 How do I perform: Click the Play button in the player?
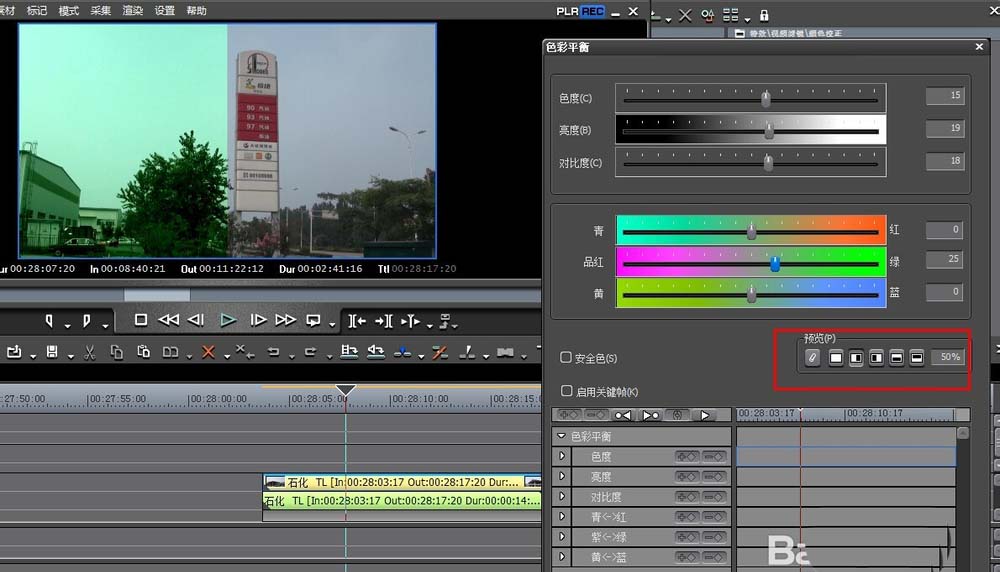tap(228, 320)
